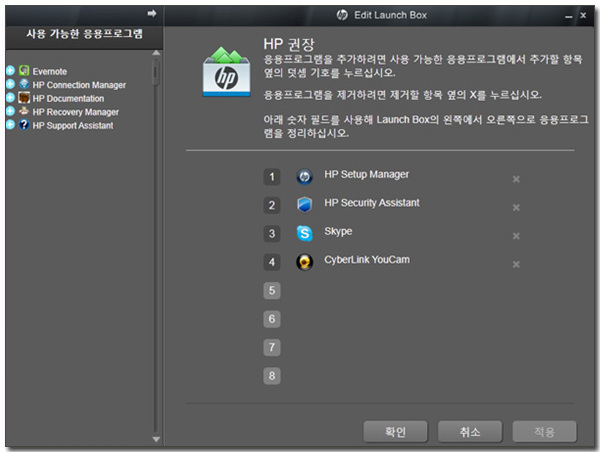Close the Edit Launch Box window
This screenshot has width=600, height=452.
click(583, 15)
